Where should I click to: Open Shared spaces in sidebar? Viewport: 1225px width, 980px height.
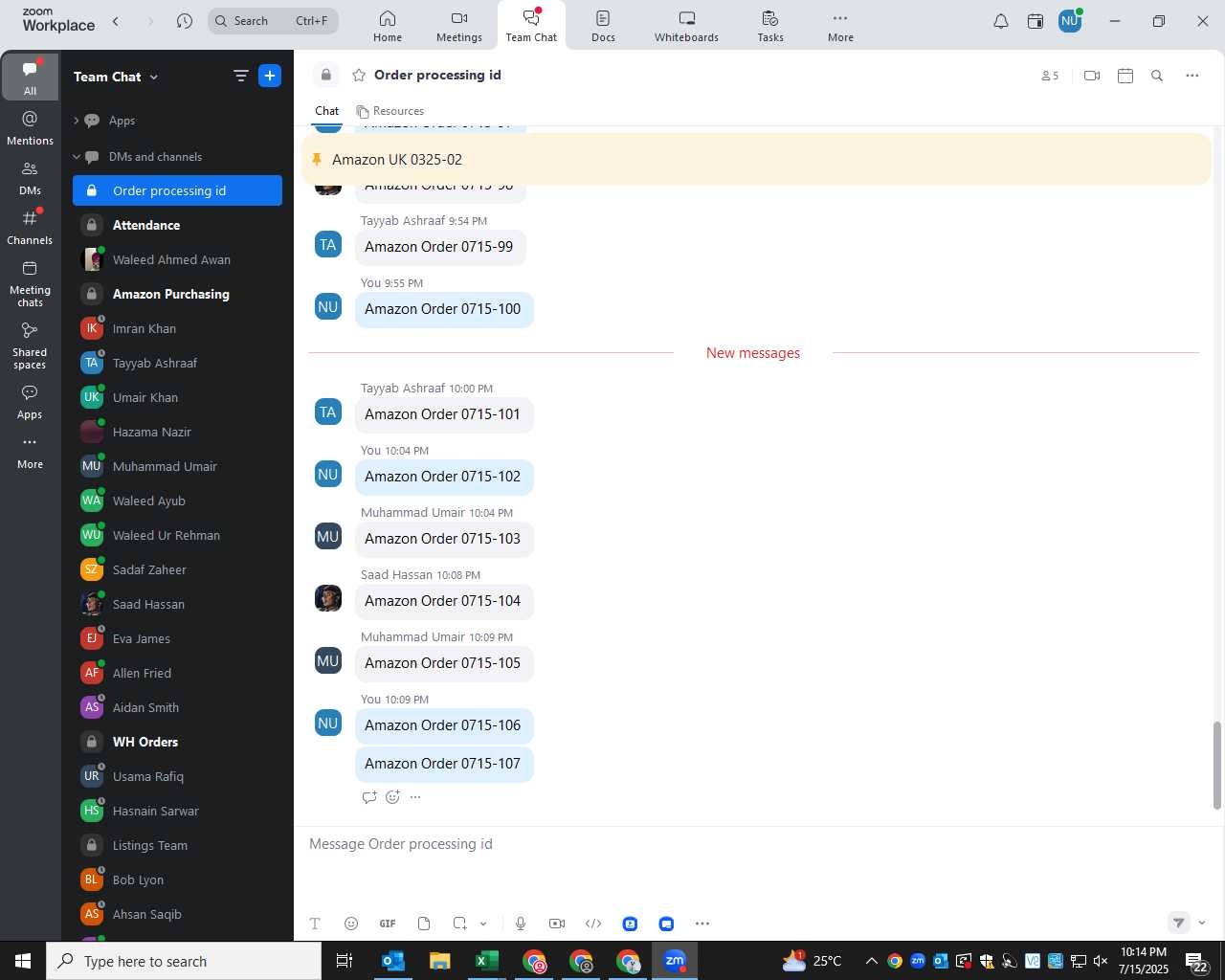click(30, 345)
